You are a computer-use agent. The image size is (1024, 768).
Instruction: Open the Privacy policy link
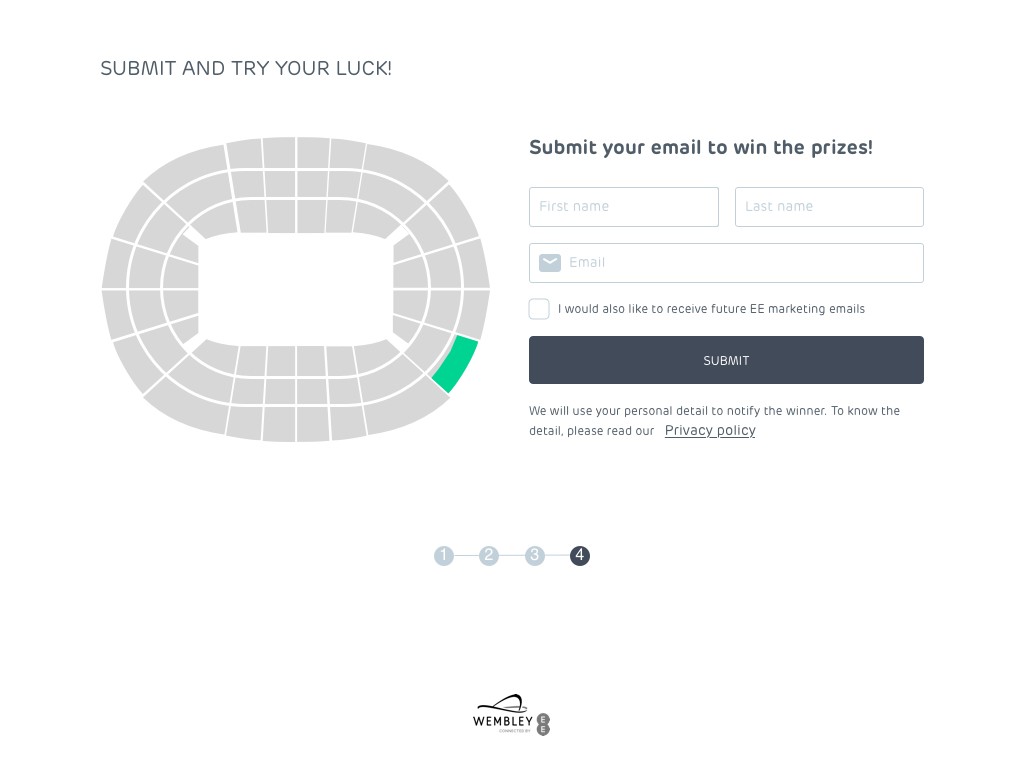(710, 431)
